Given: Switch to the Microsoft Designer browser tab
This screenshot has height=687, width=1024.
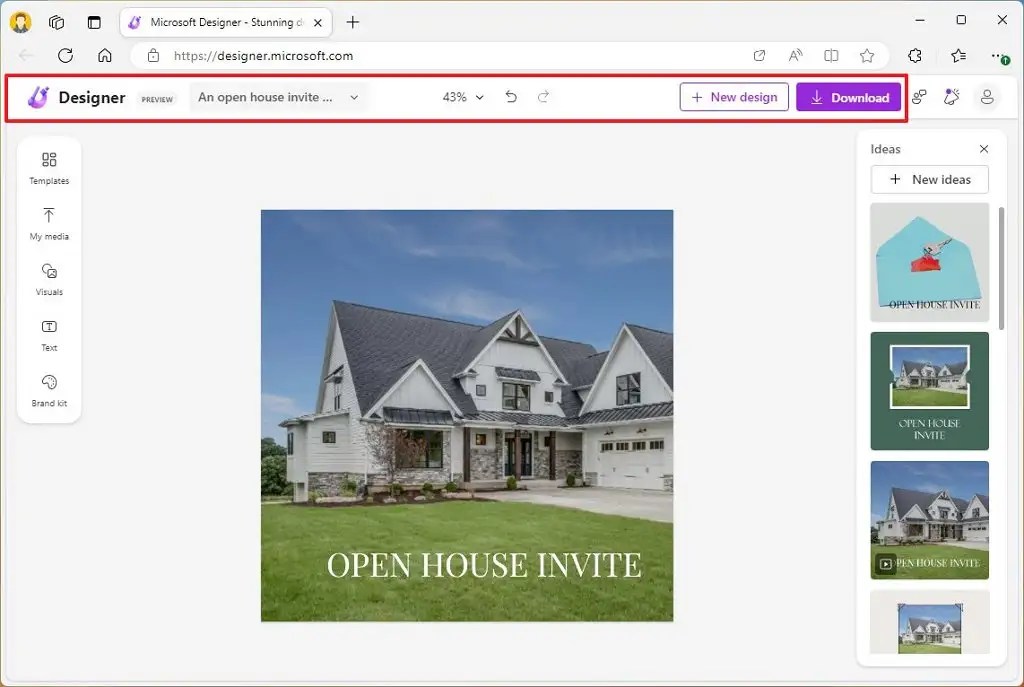Looking at the screenshot, I should coord(220,21).
